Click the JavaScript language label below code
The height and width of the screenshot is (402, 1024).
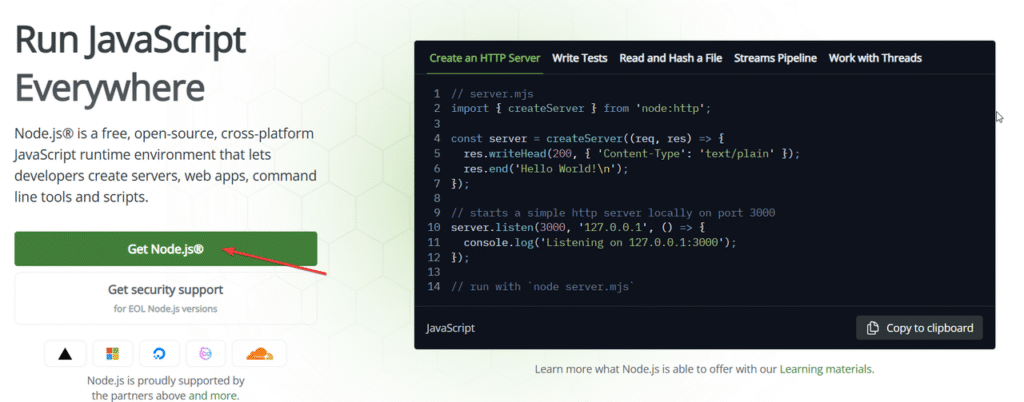point(450,328)
